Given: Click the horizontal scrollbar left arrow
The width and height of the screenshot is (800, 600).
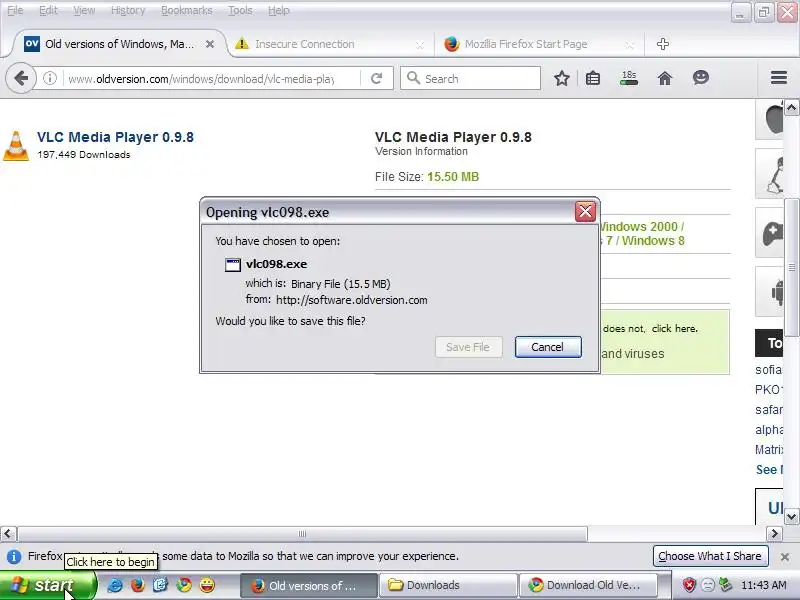Looking at the screenshot, I should pyautogui.click(x=8, y=534).
